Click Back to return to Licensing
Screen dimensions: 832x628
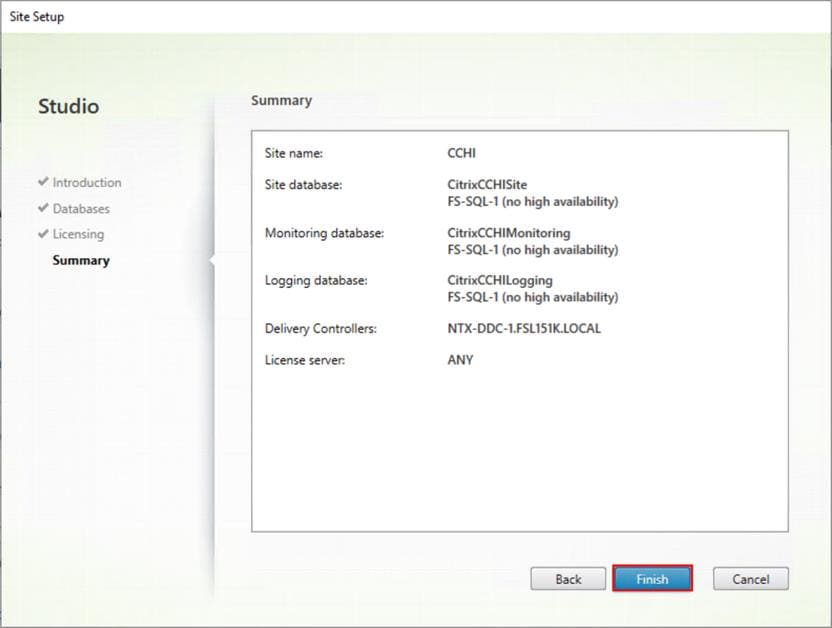567,578
